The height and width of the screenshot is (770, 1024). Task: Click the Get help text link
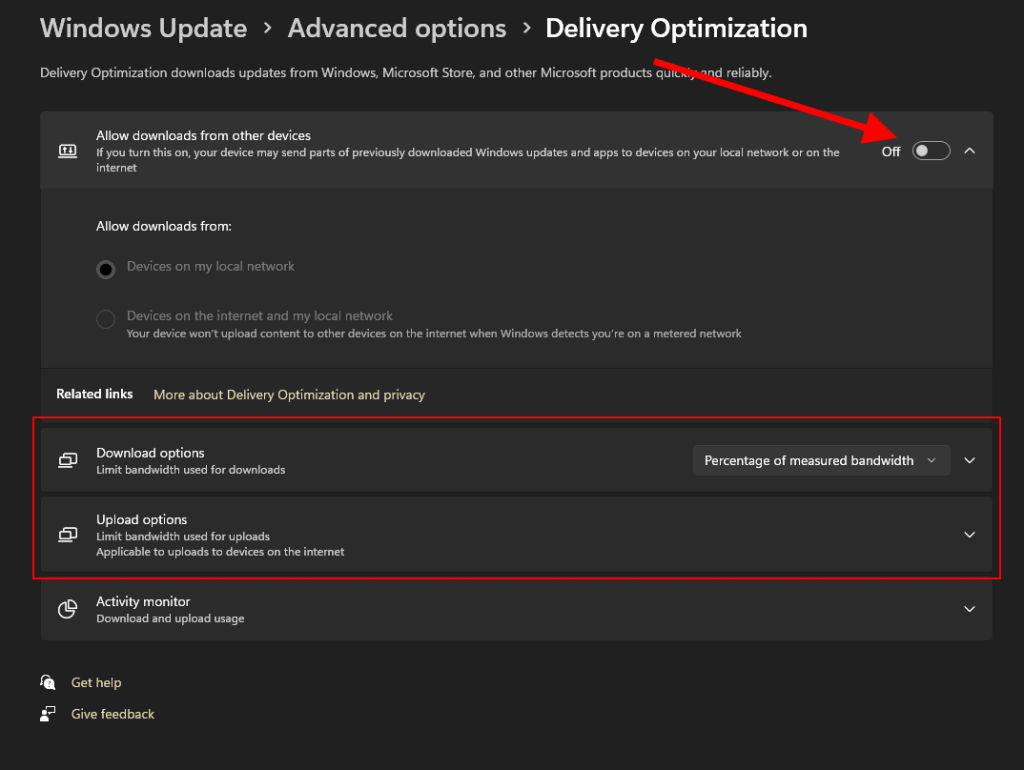pyautogui.click(x=96, y=683)
